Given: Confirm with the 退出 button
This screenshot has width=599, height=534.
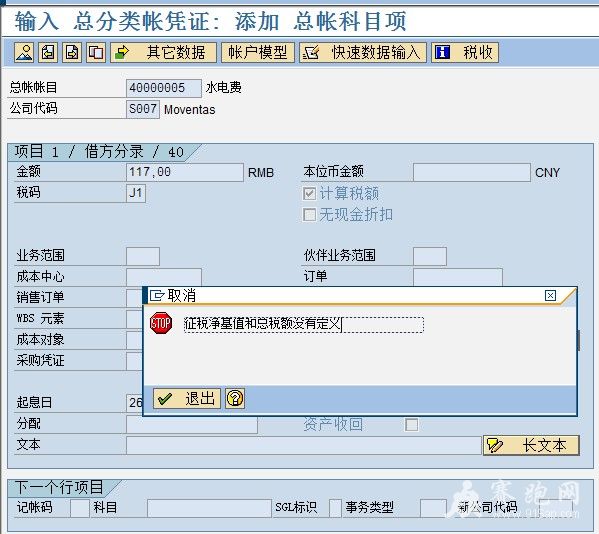Looking at the screenshot, I should click(x=187, y=399).
